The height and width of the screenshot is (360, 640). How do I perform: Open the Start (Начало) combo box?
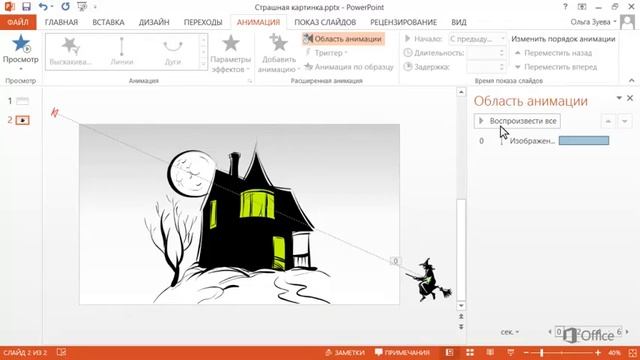(x=477, y=39)
